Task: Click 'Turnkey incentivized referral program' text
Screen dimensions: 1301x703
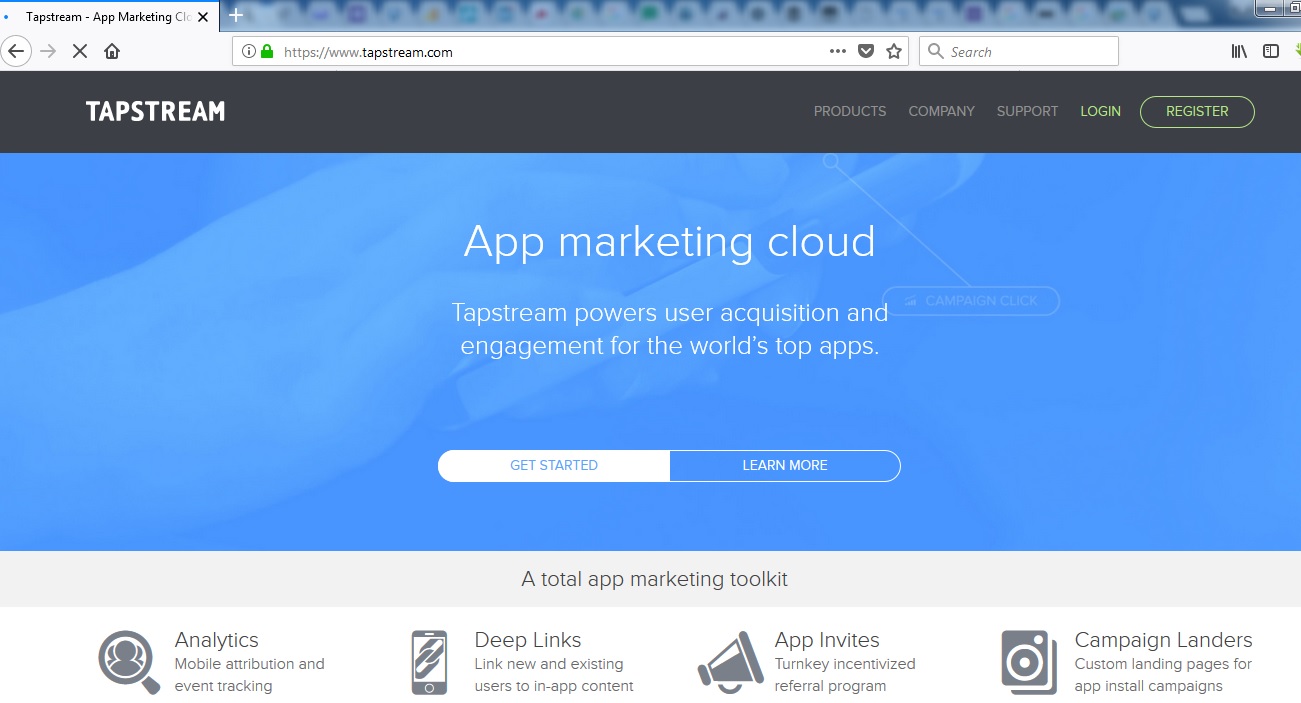Action: click(845, 675)
